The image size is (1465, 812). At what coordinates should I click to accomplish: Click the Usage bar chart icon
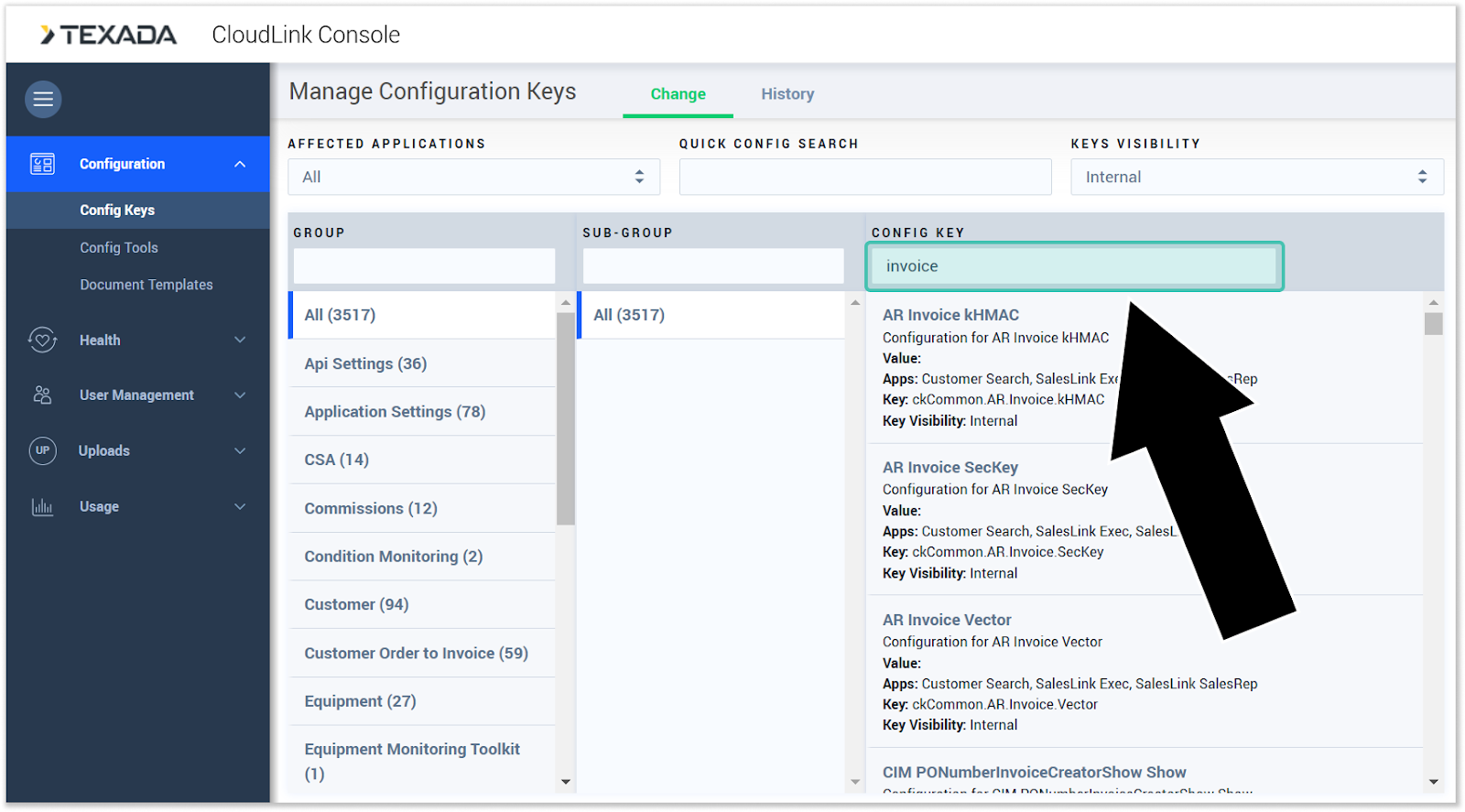tap(42, 506)
